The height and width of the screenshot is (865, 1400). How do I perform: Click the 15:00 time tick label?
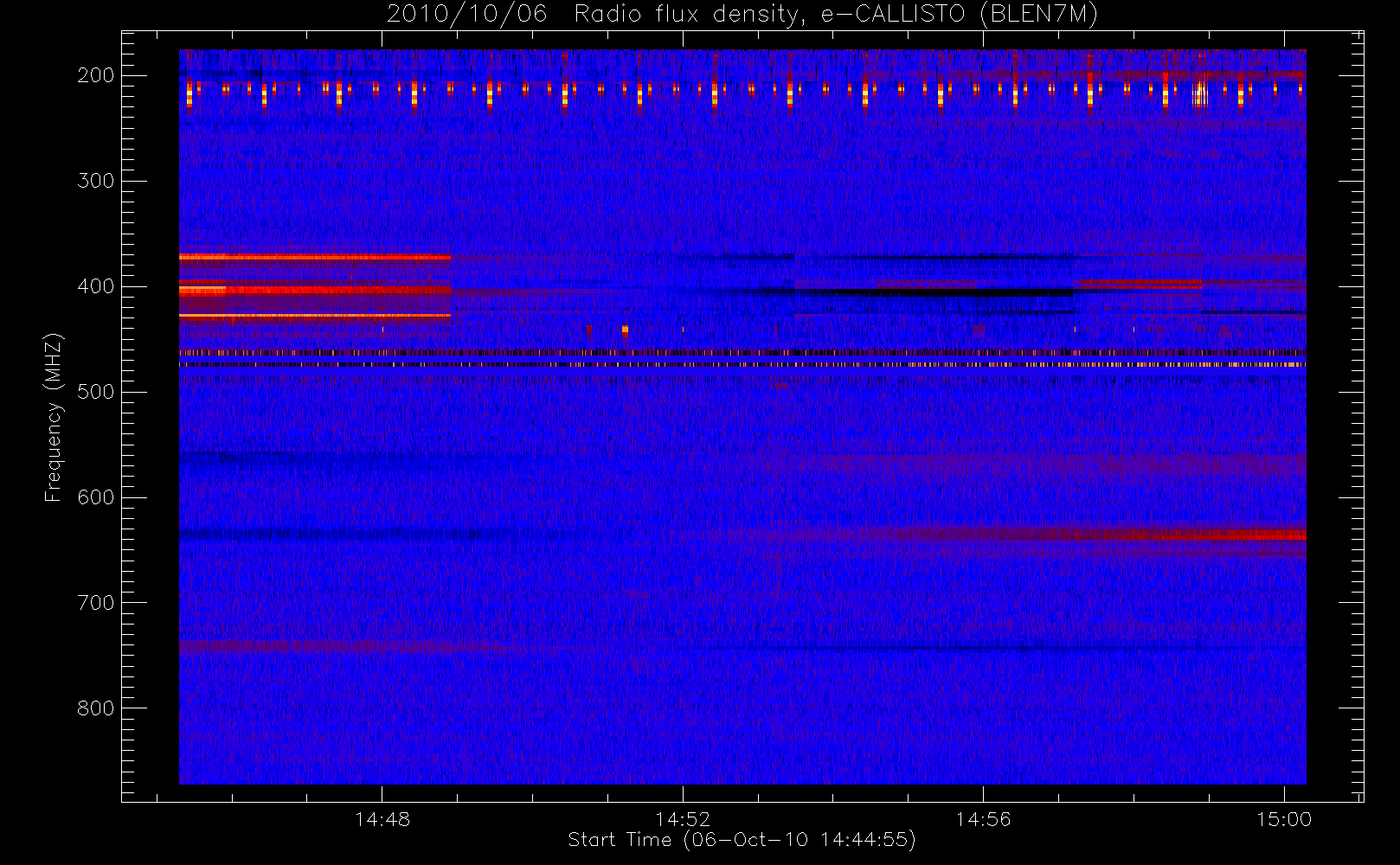[x=1284, y=819]
